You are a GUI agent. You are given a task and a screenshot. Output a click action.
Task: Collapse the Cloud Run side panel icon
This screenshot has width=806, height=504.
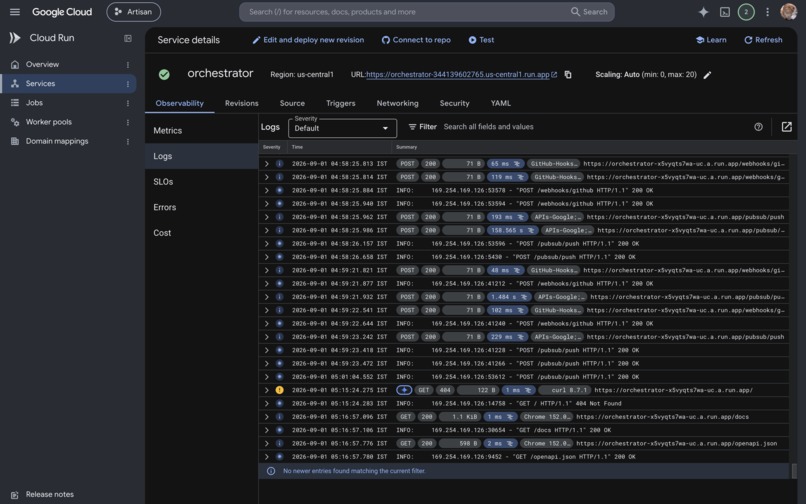point(127,38)
